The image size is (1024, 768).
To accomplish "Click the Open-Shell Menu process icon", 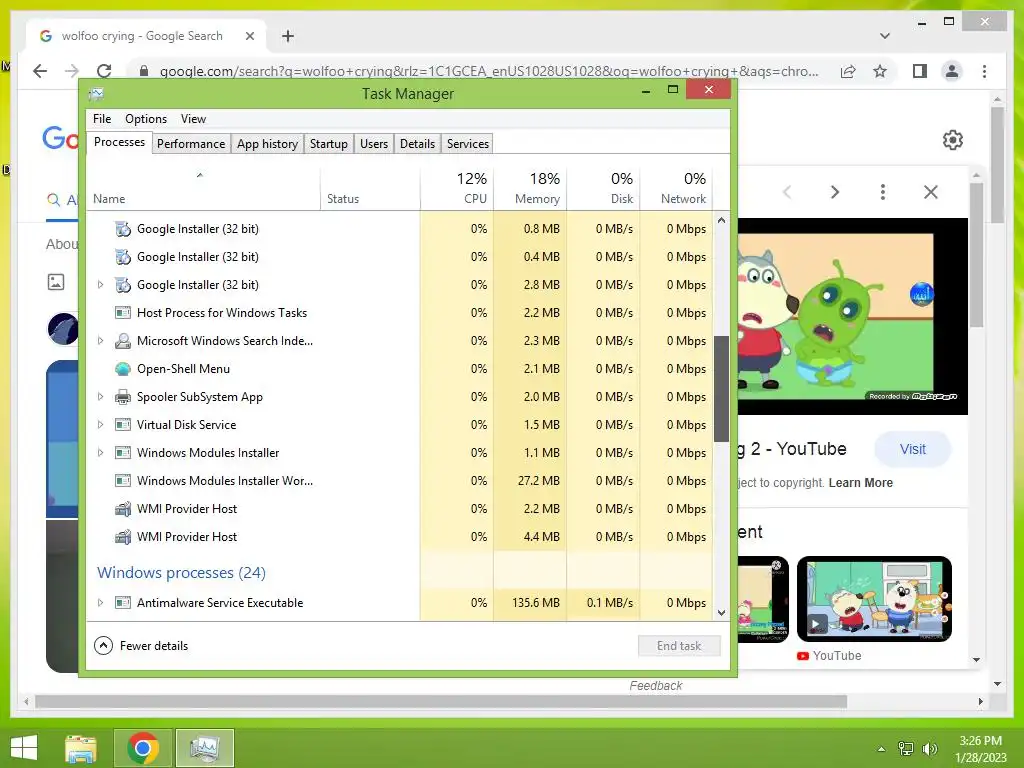I will pyautogui.click(x=122, y=369).
